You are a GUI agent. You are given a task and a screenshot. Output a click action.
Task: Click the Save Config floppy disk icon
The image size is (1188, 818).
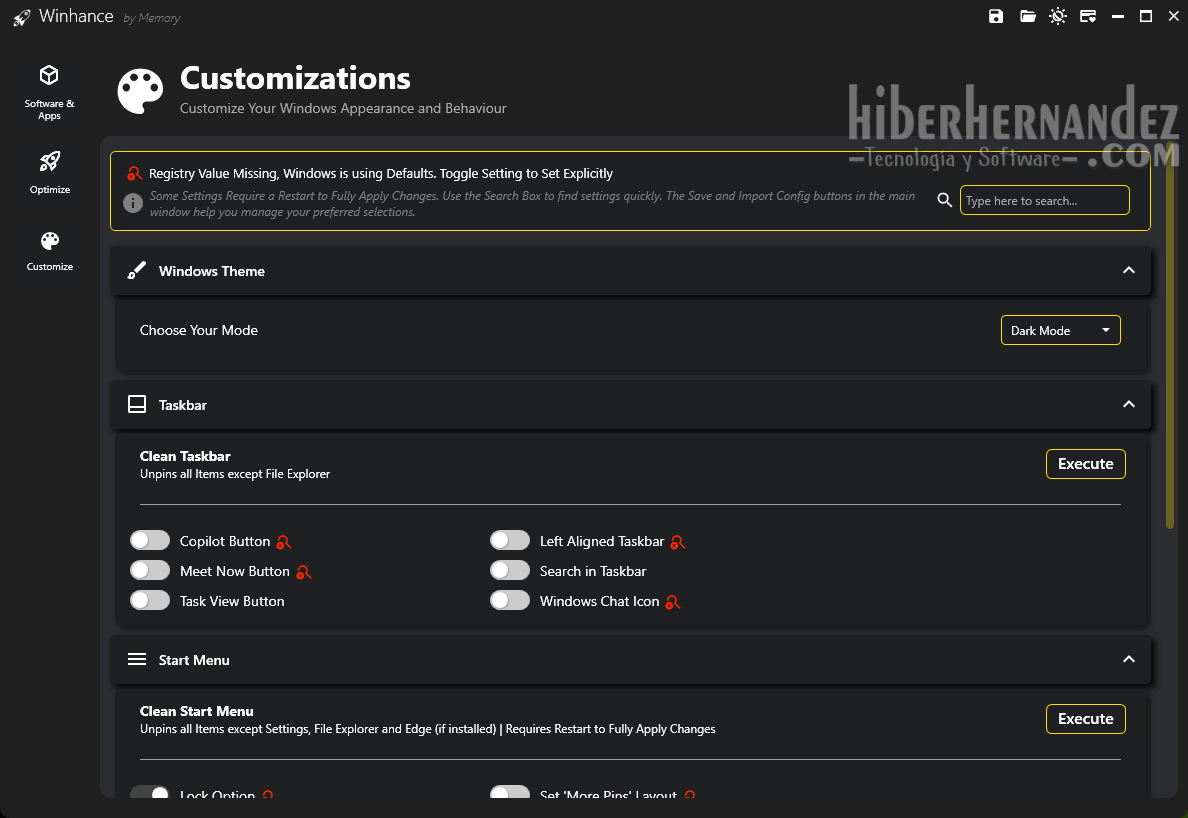pos(996,16)
